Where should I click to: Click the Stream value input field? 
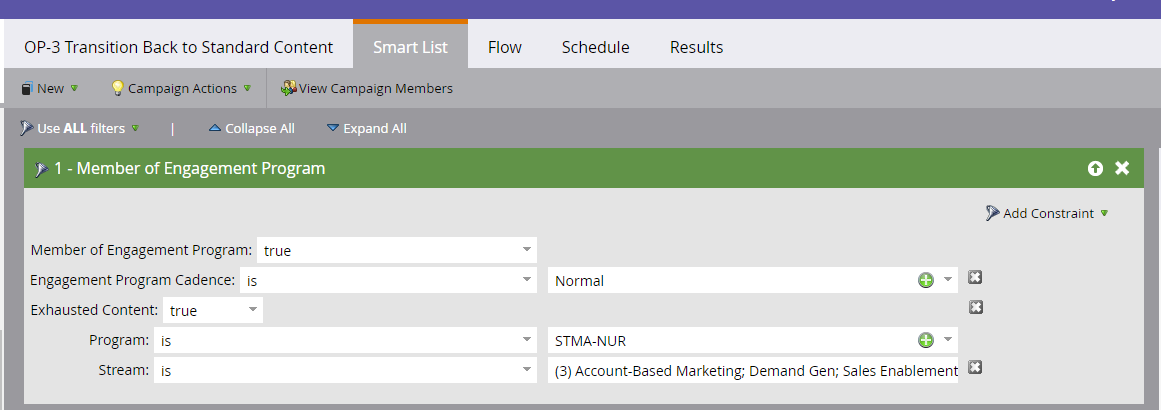click(753, 371)
